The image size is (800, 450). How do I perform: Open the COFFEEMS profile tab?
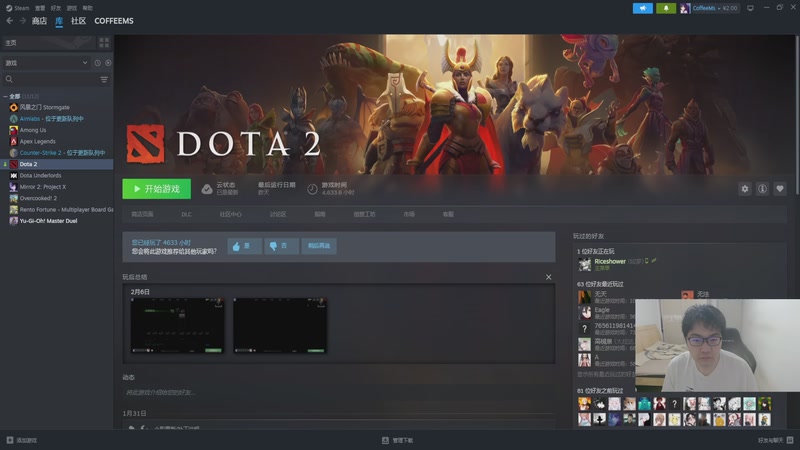pyautogui.click(x=114, y=21)
